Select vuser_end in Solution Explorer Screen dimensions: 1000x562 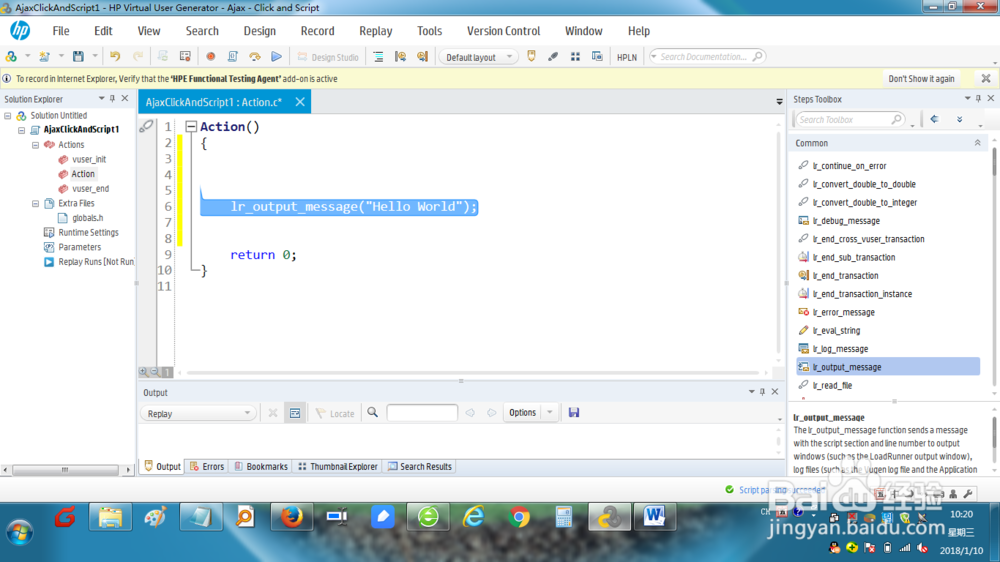tap(90, 189)
